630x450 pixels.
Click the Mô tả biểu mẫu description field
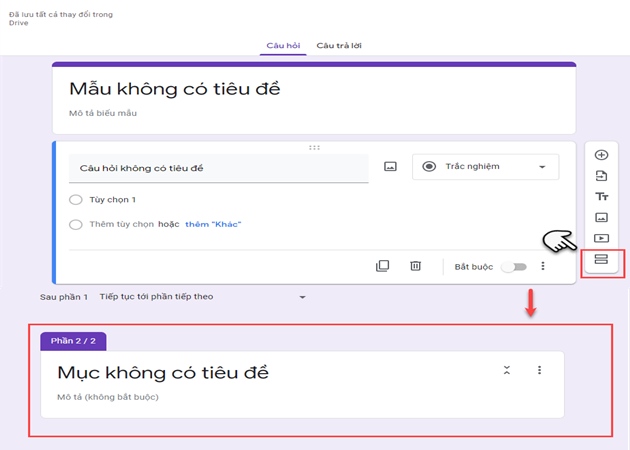tap(103, 113)
